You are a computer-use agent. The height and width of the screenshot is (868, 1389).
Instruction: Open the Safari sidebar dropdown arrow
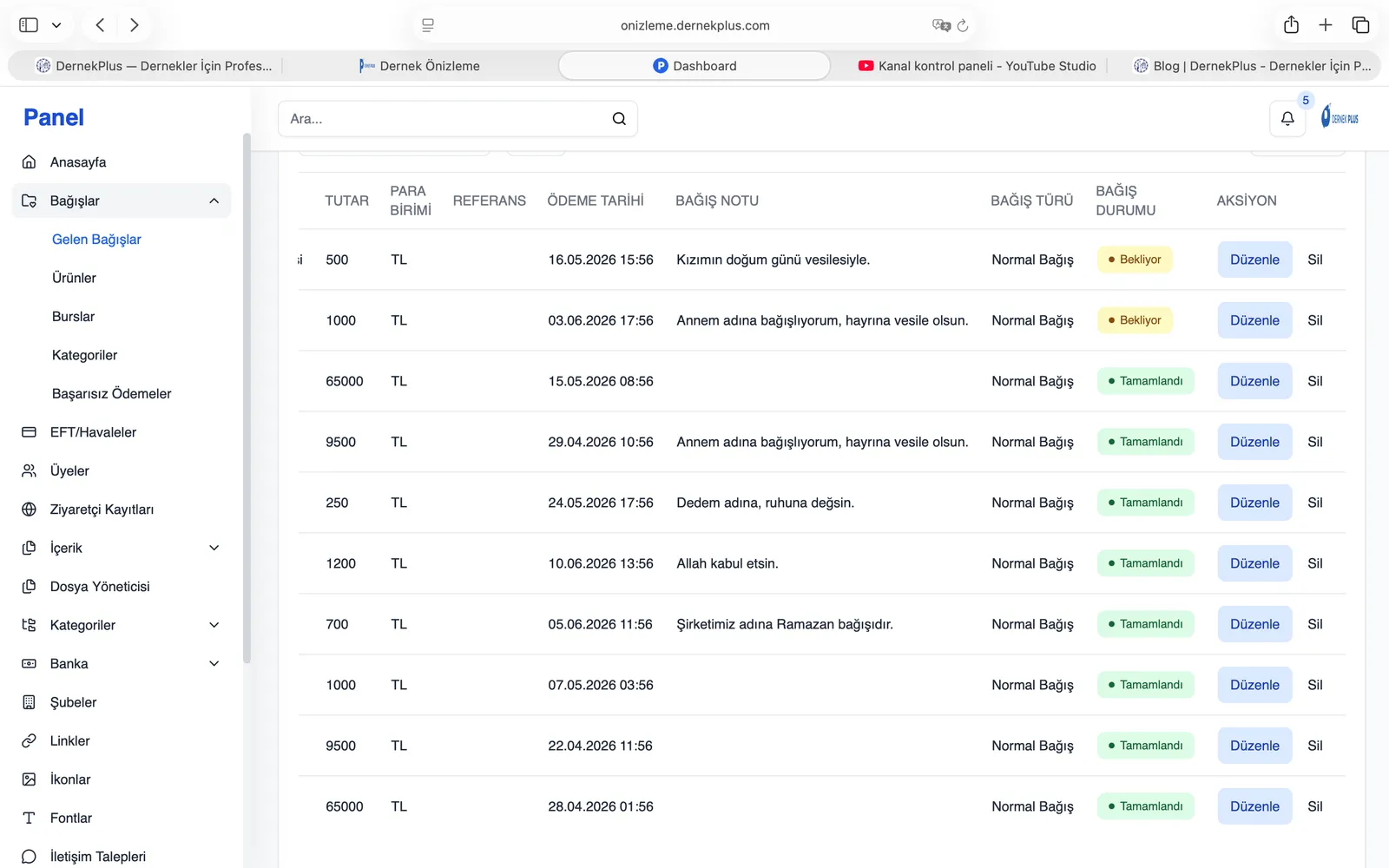tap(56, 25)
